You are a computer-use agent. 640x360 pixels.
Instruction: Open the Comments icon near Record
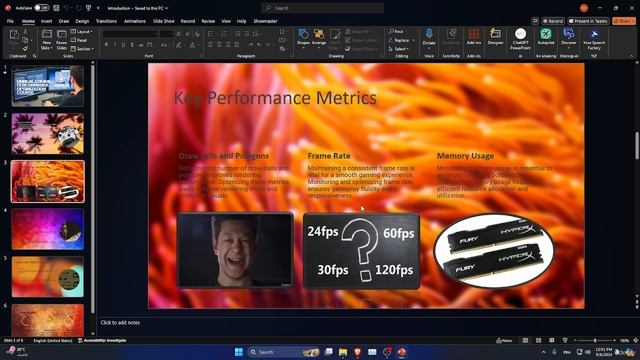535,21
